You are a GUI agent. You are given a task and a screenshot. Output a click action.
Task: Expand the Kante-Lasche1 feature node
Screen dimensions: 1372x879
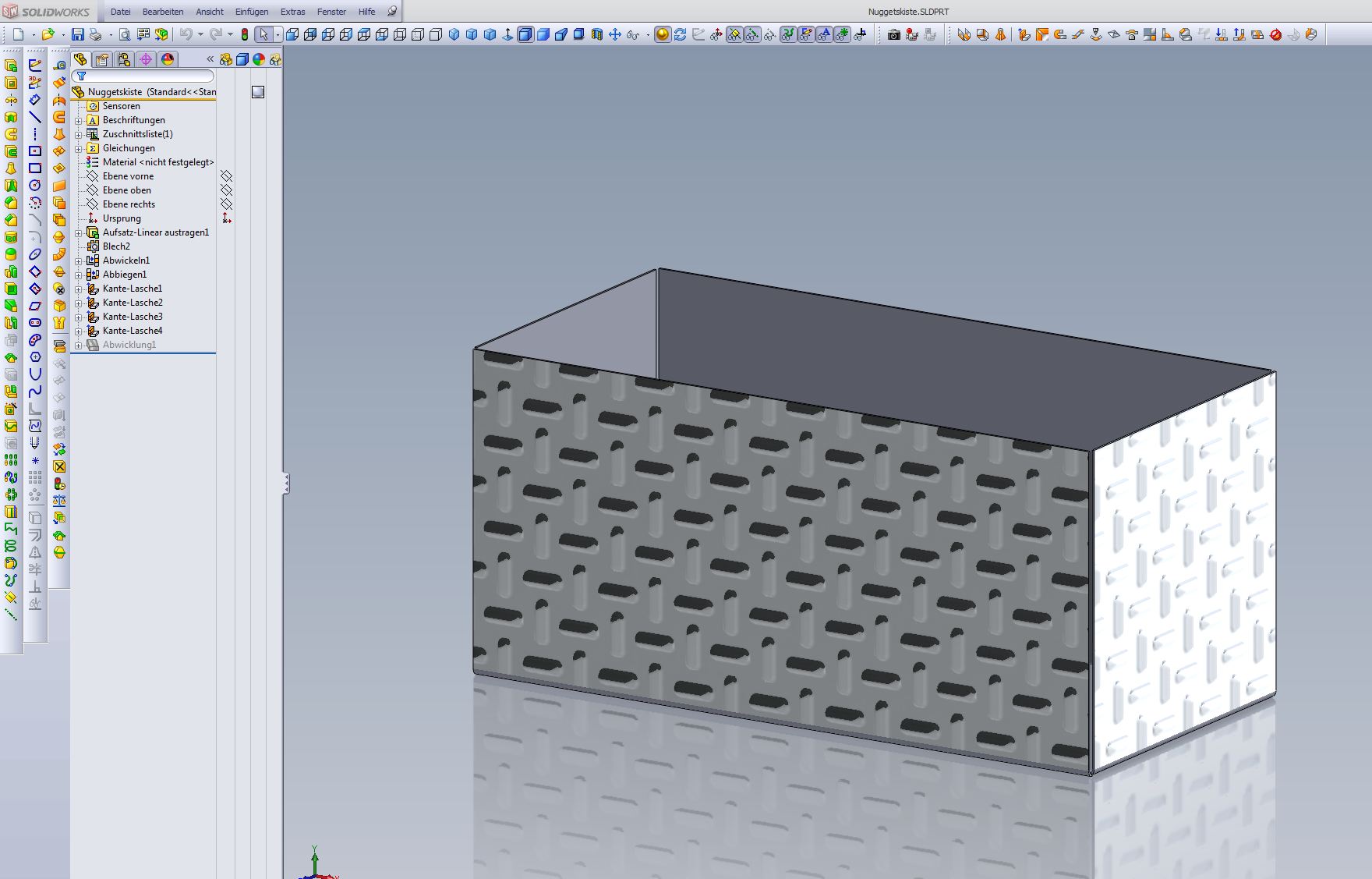point(78,289)
